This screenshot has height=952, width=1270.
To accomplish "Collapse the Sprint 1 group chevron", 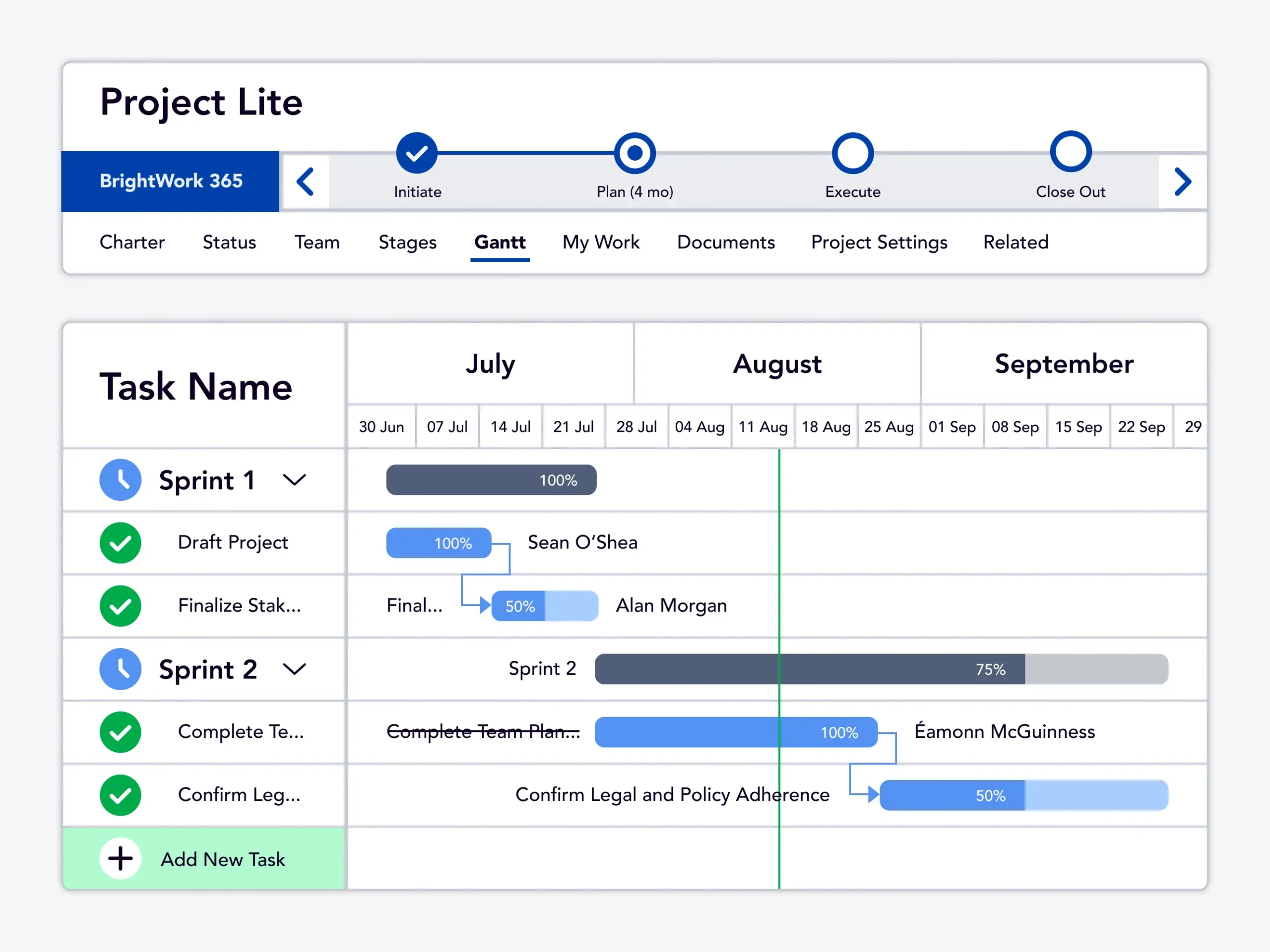I will pos(295,480).
